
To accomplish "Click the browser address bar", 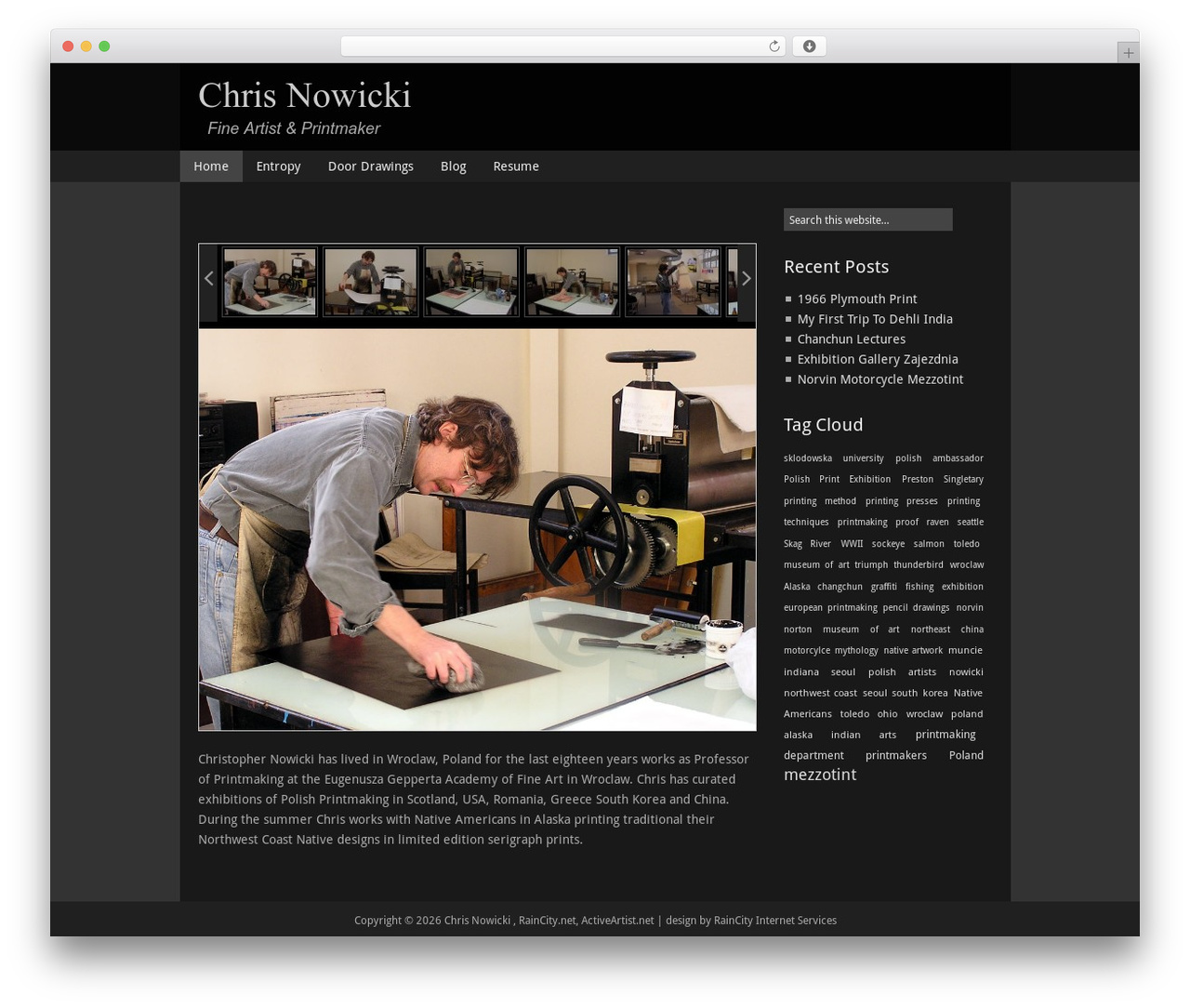I will coord(562,46).
